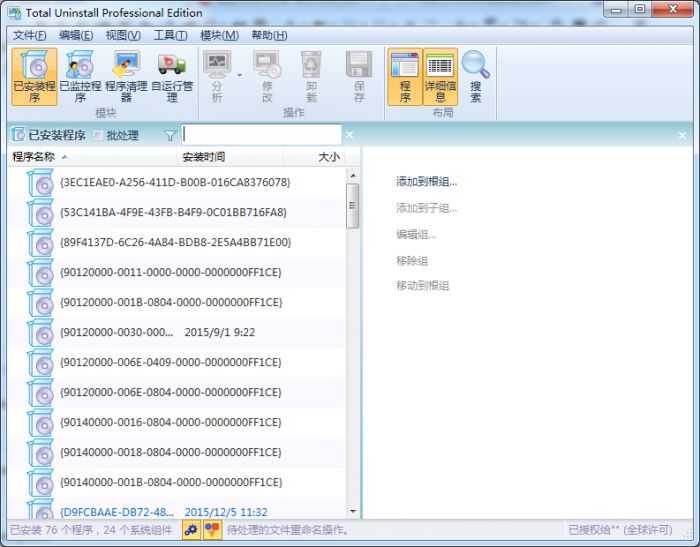This screenshot has width=700, height=547.
Task: Select the {90120000-006E-0804...} program entry
Action: [177, 392]
